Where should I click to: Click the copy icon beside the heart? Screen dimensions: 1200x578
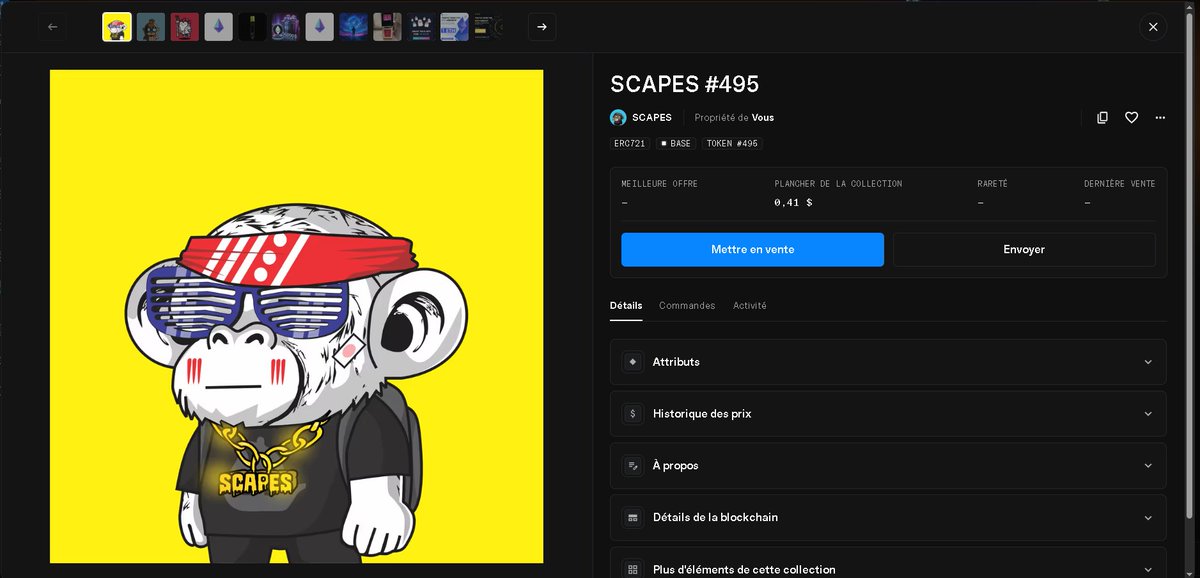(x=1102, y=117)
